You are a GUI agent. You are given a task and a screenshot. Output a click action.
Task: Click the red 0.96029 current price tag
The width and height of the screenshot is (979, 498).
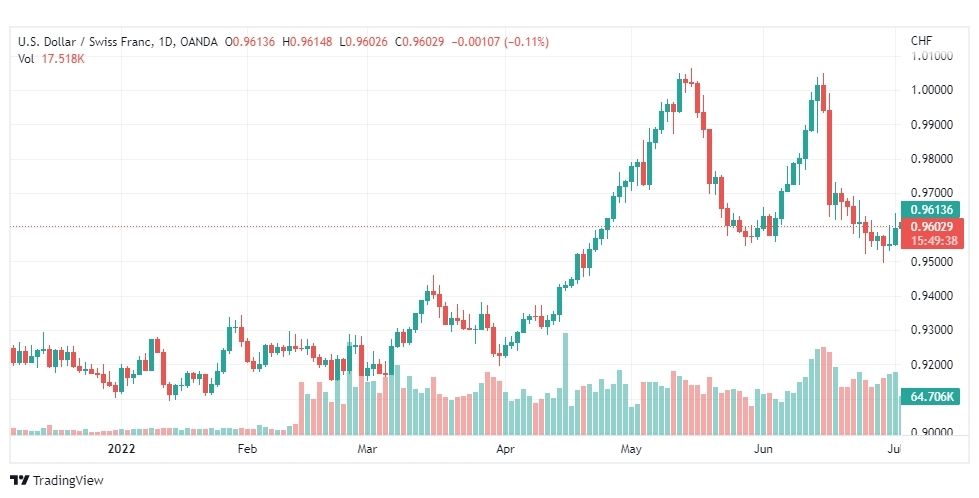932,227
